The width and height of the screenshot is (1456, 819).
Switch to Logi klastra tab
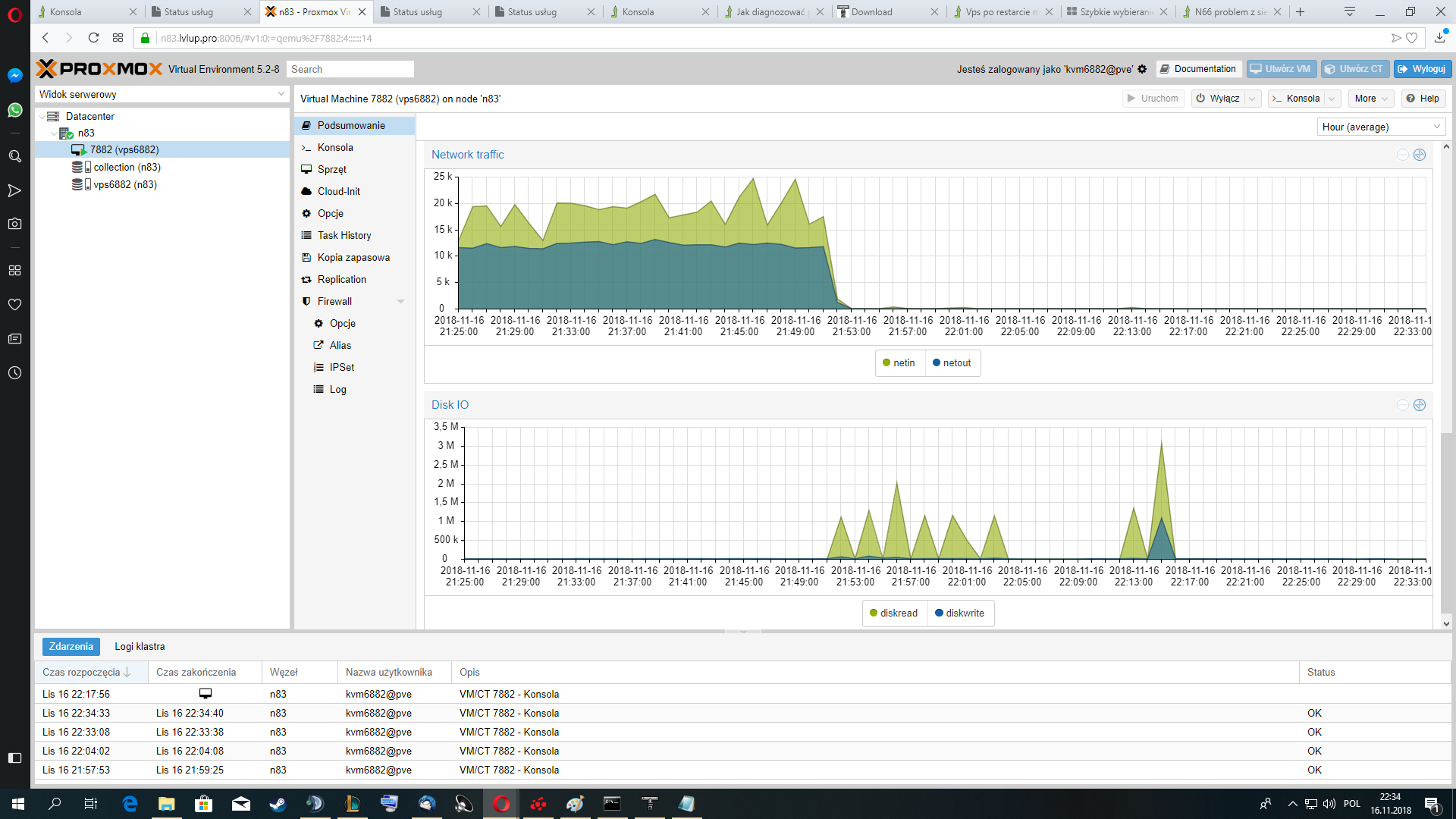[140, 647]
